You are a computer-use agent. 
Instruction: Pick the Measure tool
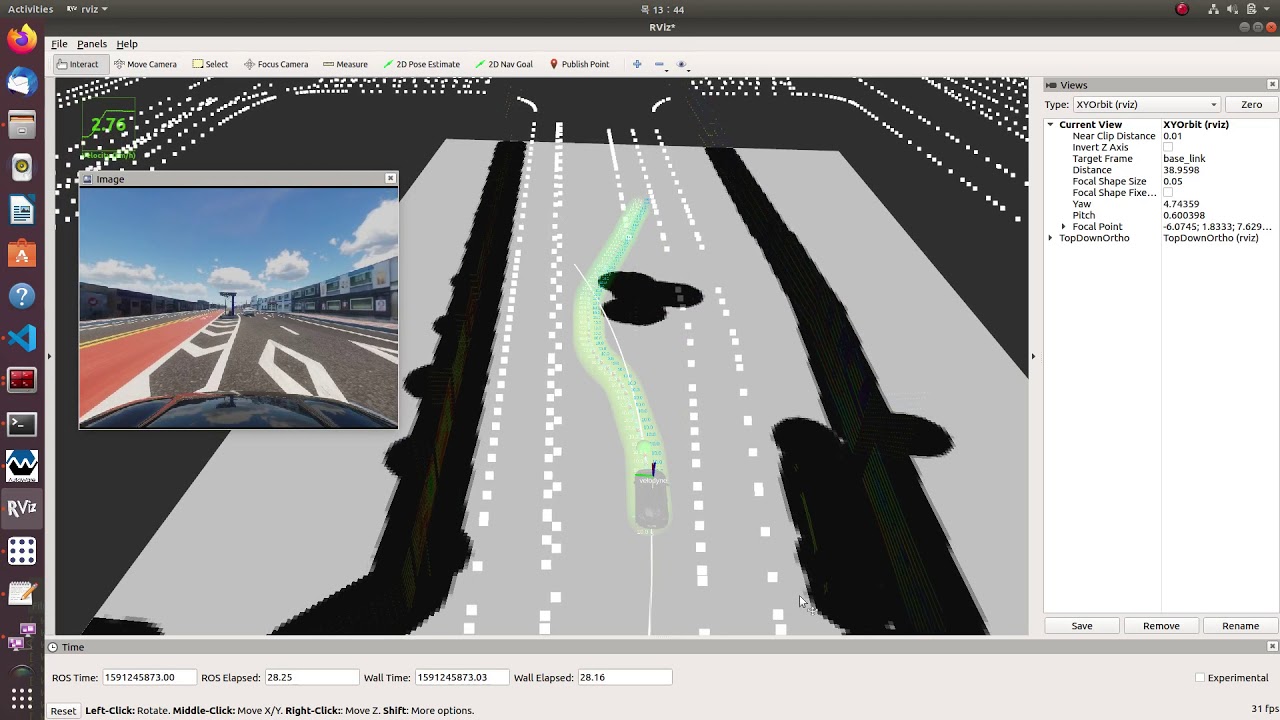coord(345,64)
